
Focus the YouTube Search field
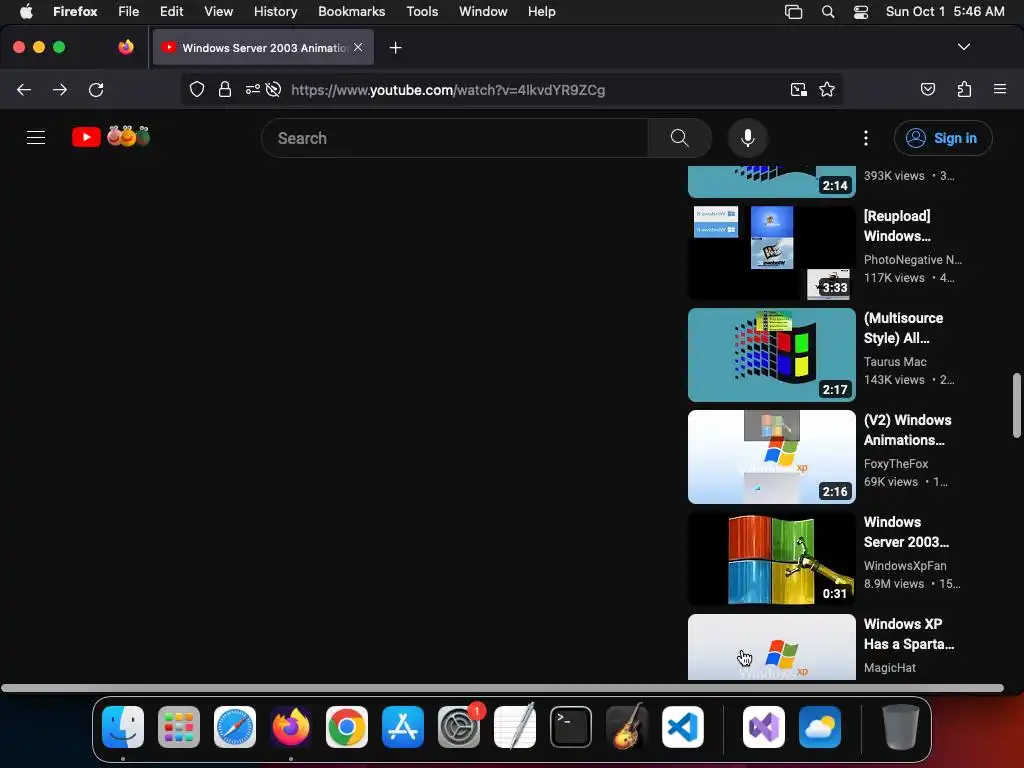[455, 138]
